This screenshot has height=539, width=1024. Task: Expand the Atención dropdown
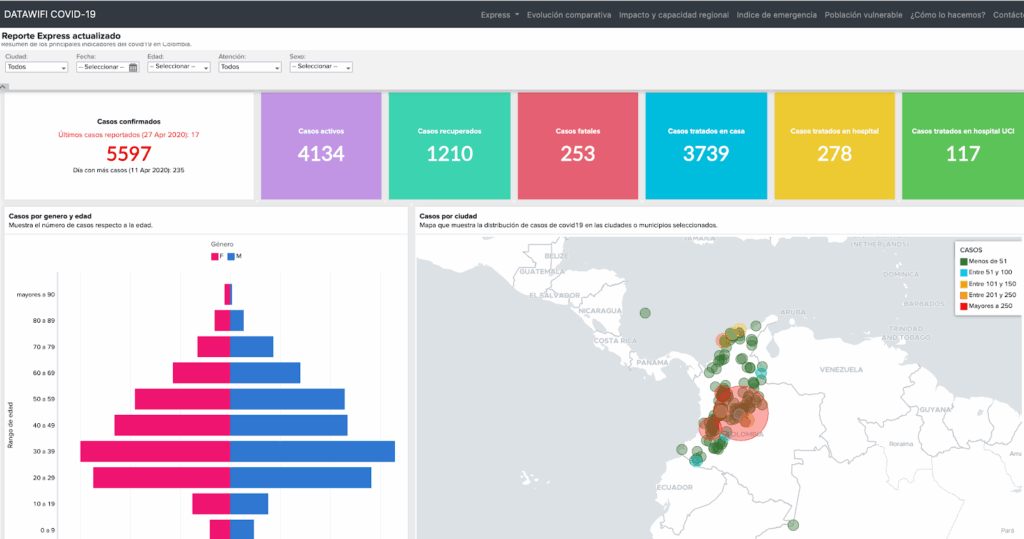(249, 67)
